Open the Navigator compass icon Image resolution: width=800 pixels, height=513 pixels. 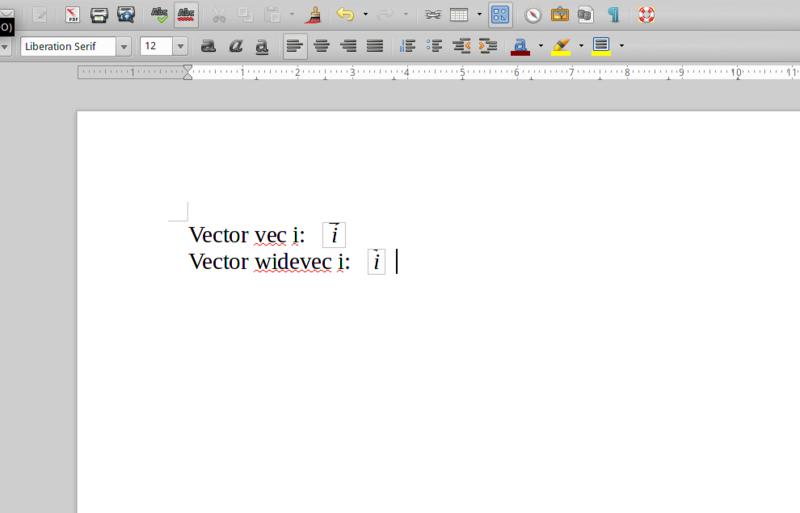(533, 15)
